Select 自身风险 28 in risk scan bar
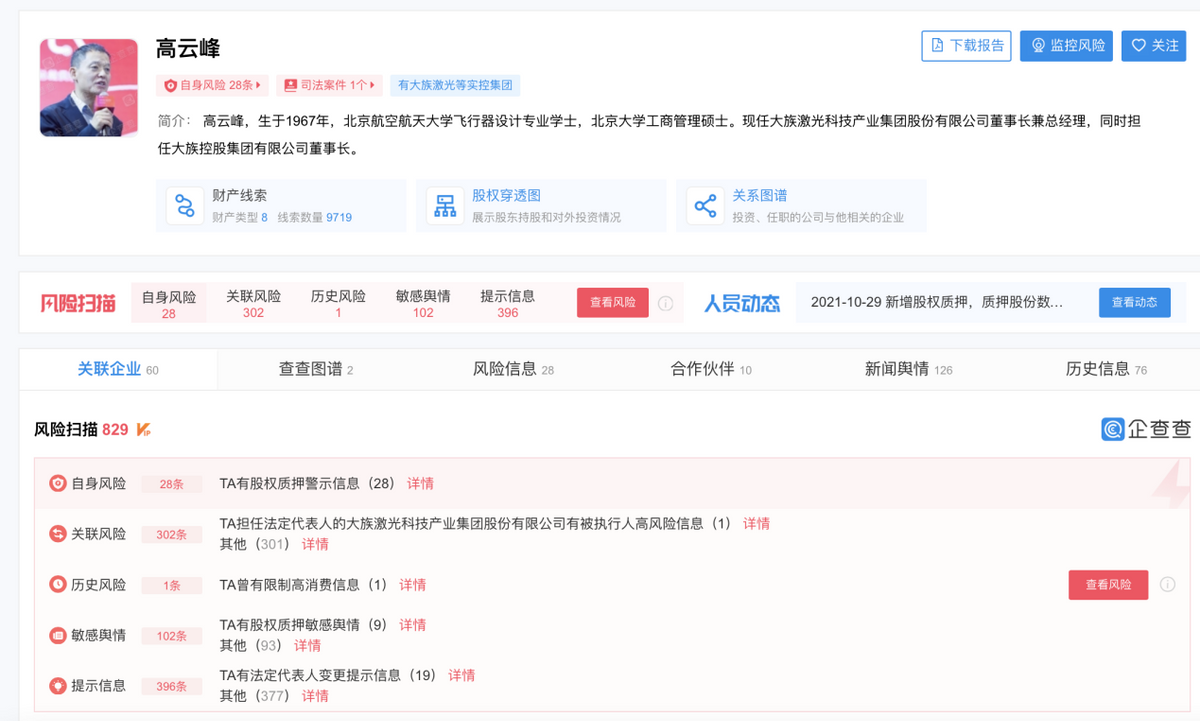 pyautogui.click(x=169, y=304)
